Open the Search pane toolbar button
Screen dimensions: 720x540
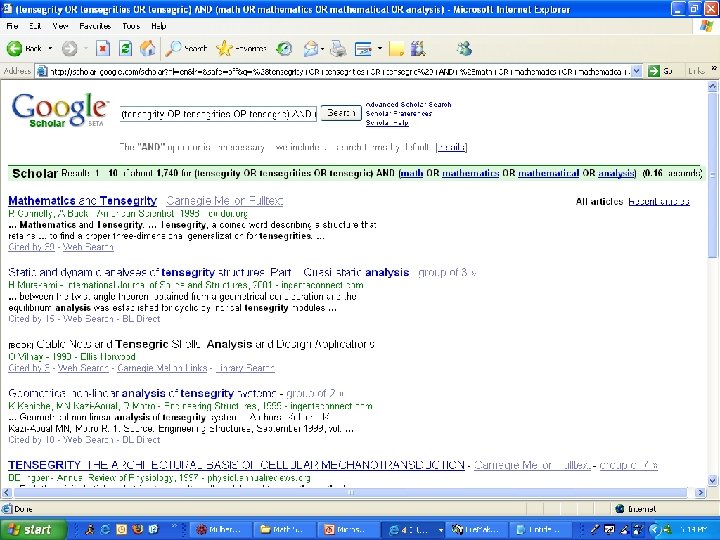(186, 48)
